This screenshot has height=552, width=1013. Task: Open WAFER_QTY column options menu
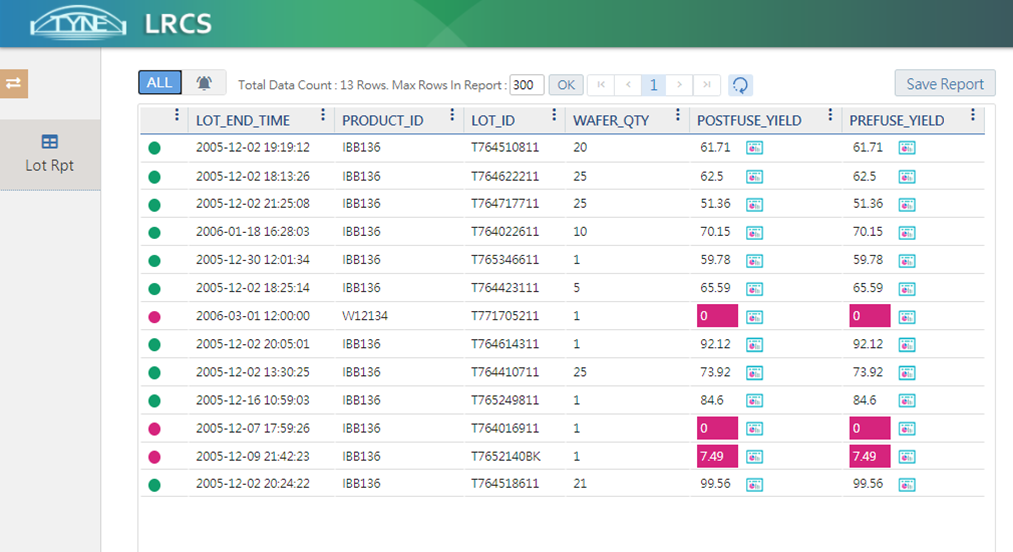[x=678, y=116]
